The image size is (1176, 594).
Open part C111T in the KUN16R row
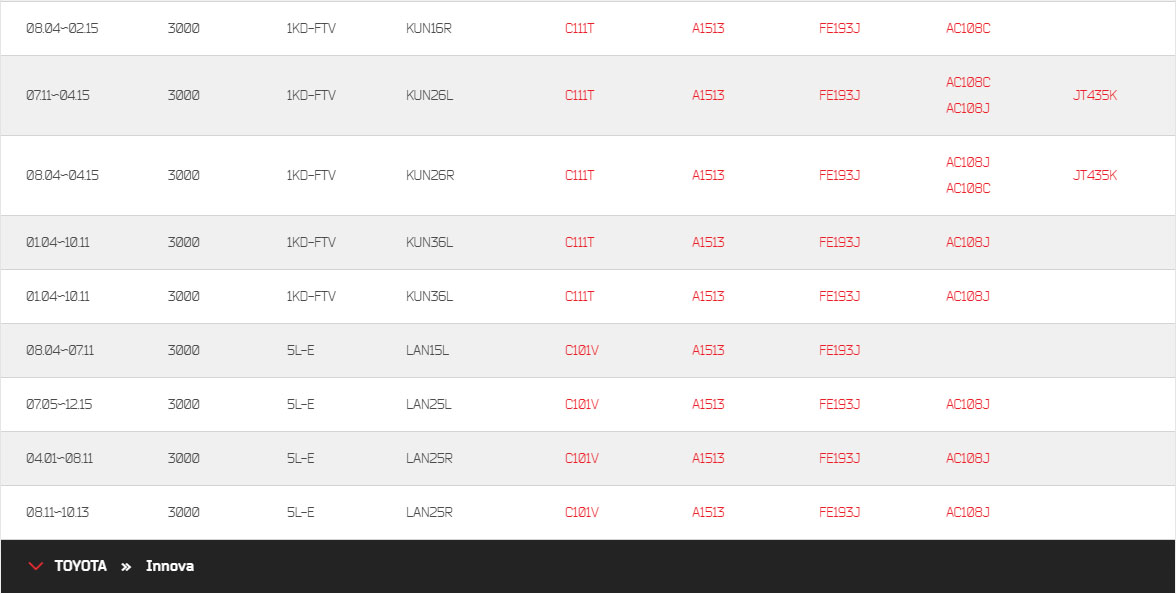click(580, 28)
